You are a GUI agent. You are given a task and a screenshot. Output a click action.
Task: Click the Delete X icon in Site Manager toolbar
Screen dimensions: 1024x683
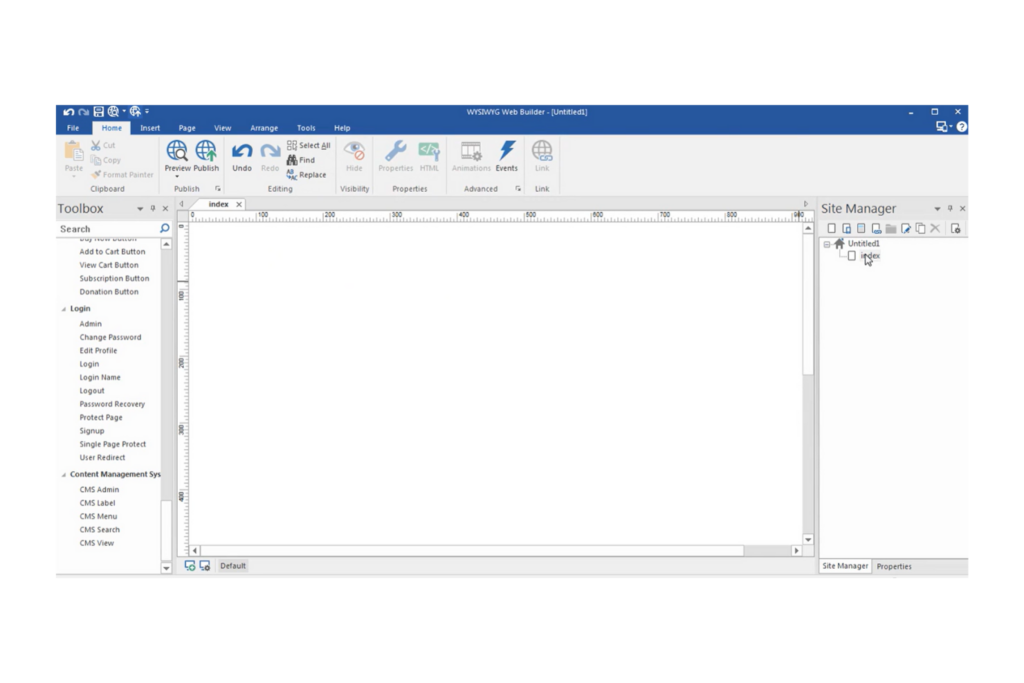[935, 229]
